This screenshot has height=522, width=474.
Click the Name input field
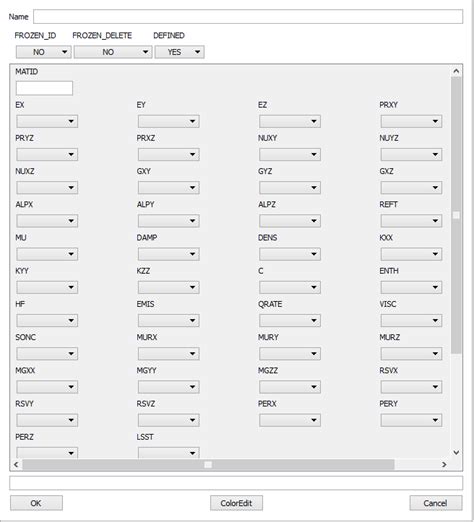pyautogui.click(x=248, y=17)
